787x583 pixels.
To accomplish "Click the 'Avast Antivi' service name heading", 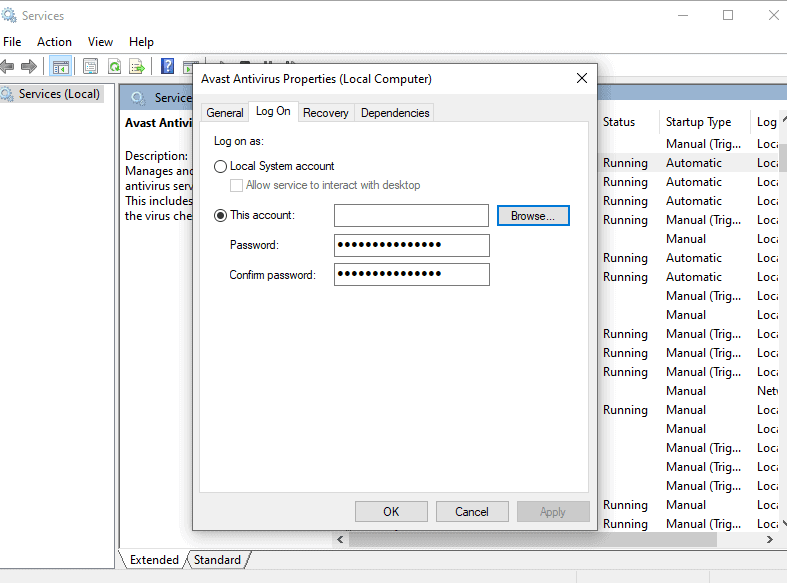I will [159, 123].
